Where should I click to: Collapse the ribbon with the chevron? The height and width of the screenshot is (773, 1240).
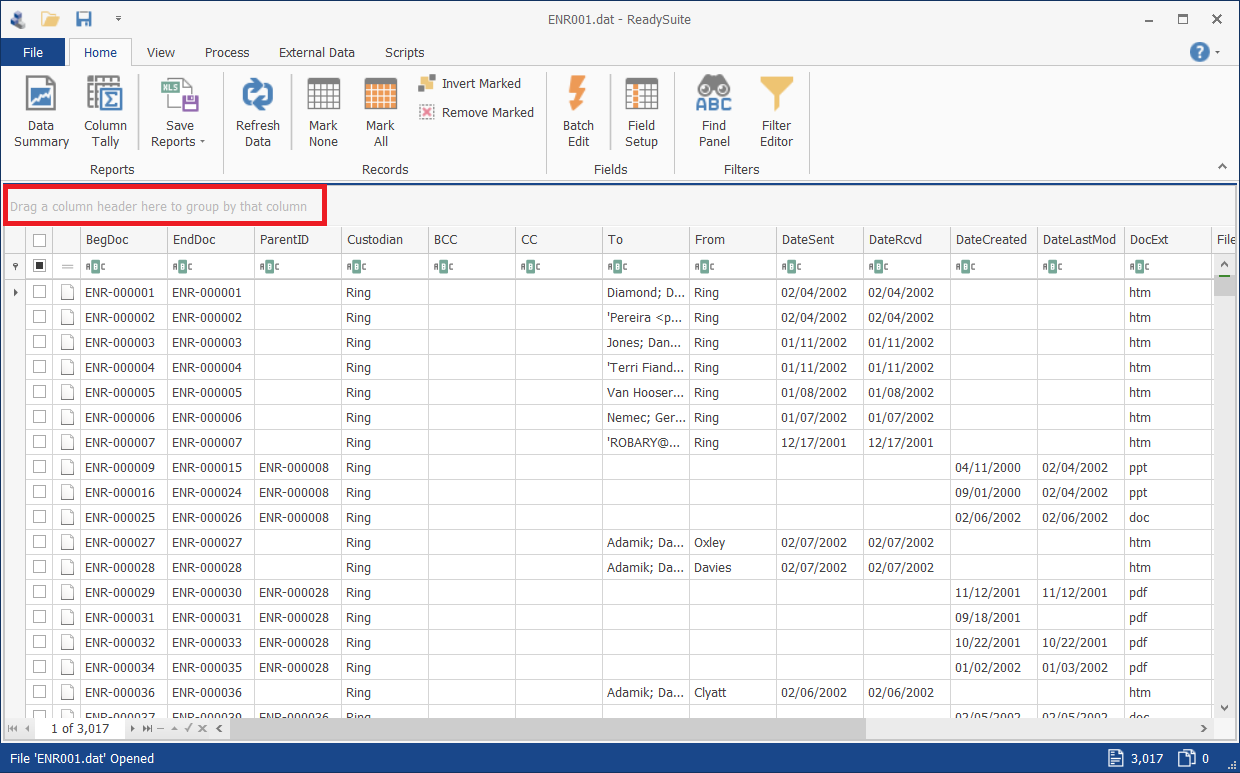(1222, 166)
